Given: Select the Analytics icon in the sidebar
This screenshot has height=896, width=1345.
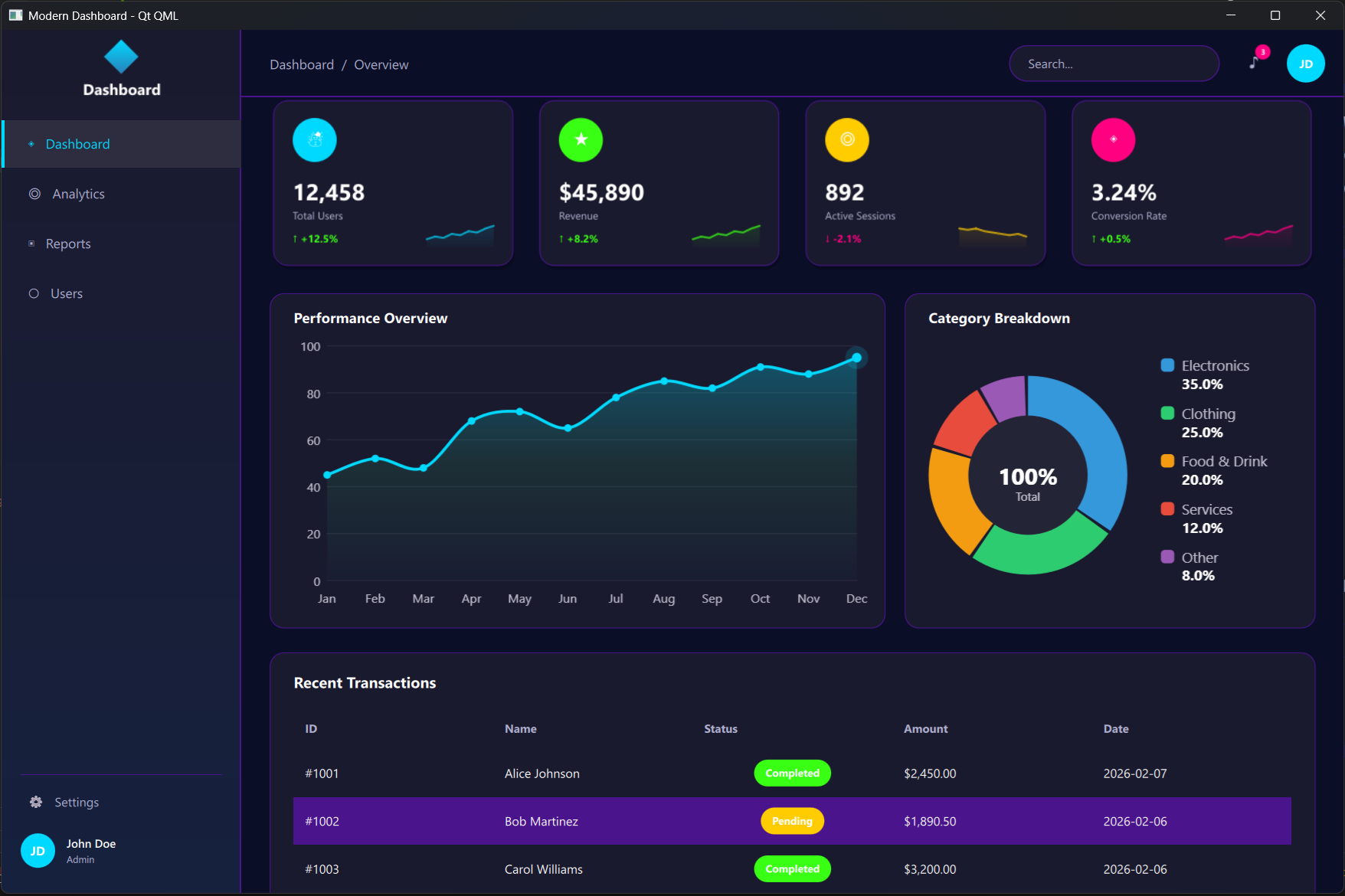Looking at the screenshot, I should (34, 194).
